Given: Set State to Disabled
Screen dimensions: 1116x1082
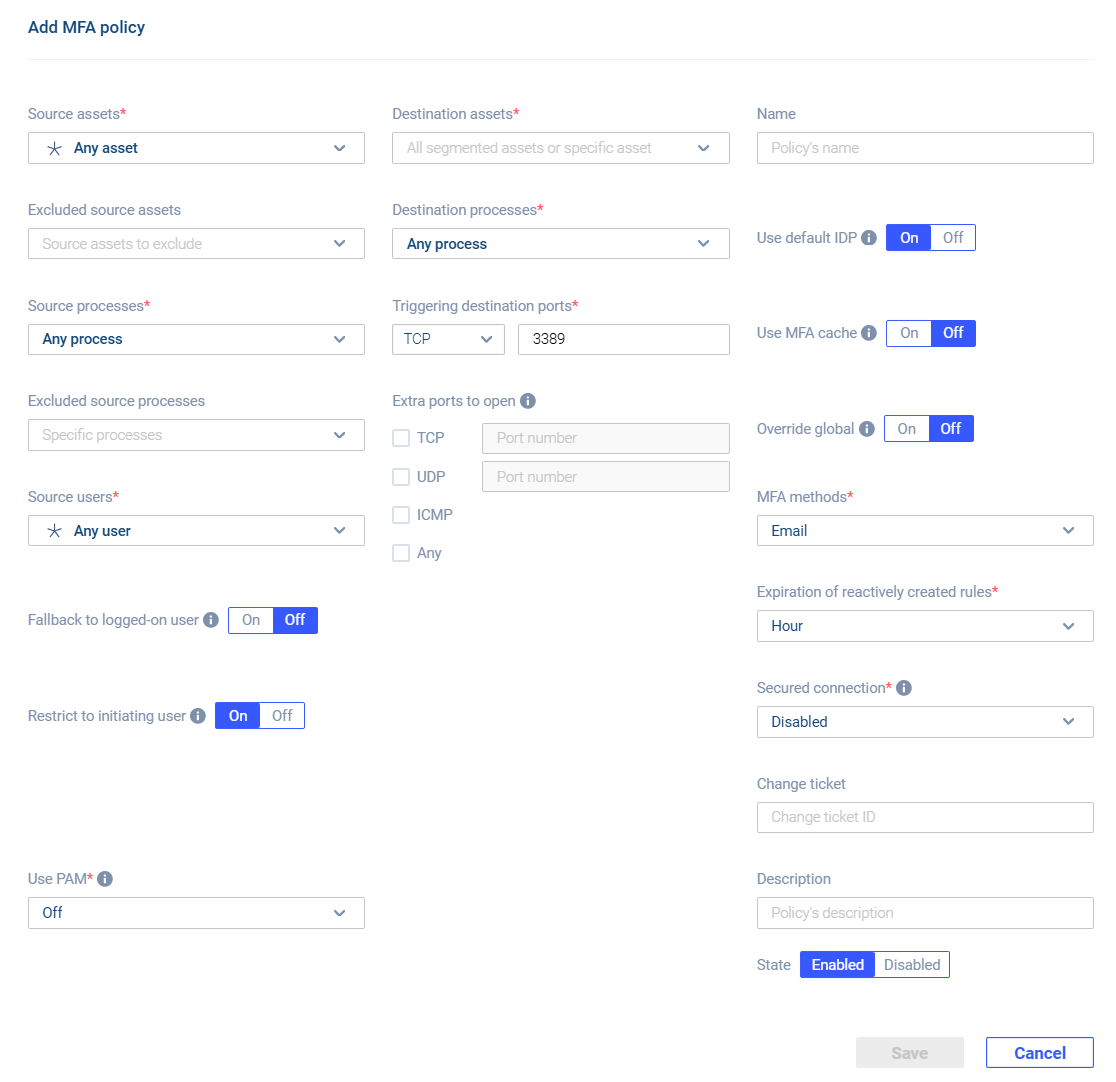Looking at the screenshot, I should pyautogui.click(x=912, y=965).
